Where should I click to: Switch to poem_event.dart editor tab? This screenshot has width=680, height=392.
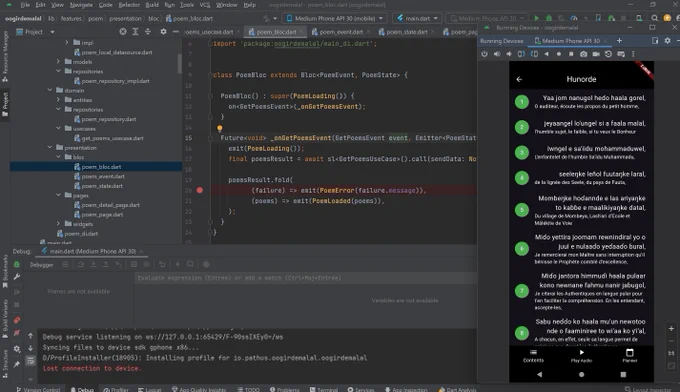click(x=341, y=32)
